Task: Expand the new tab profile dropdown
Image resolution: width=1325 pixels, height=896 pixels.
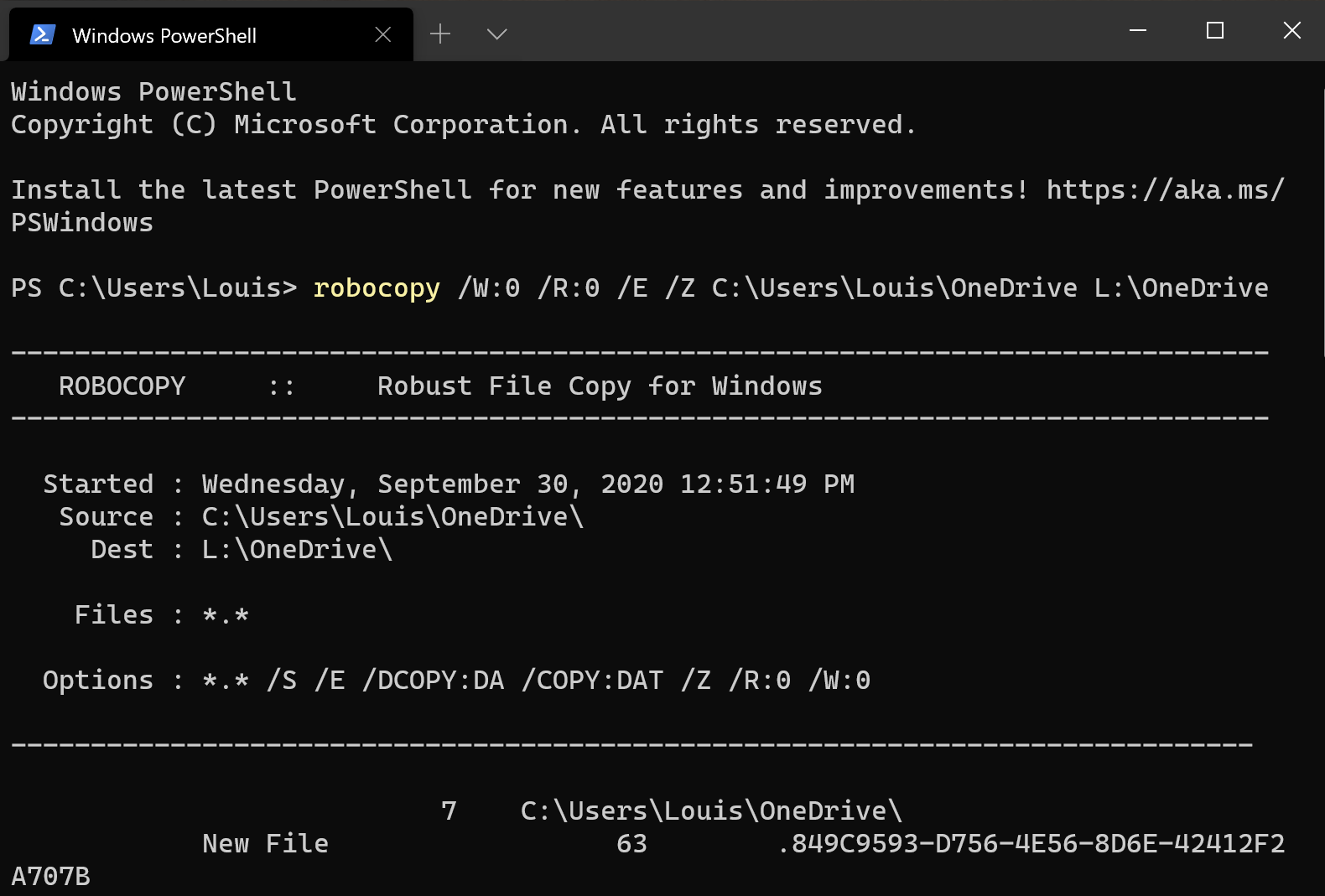Action: point(497,34)
